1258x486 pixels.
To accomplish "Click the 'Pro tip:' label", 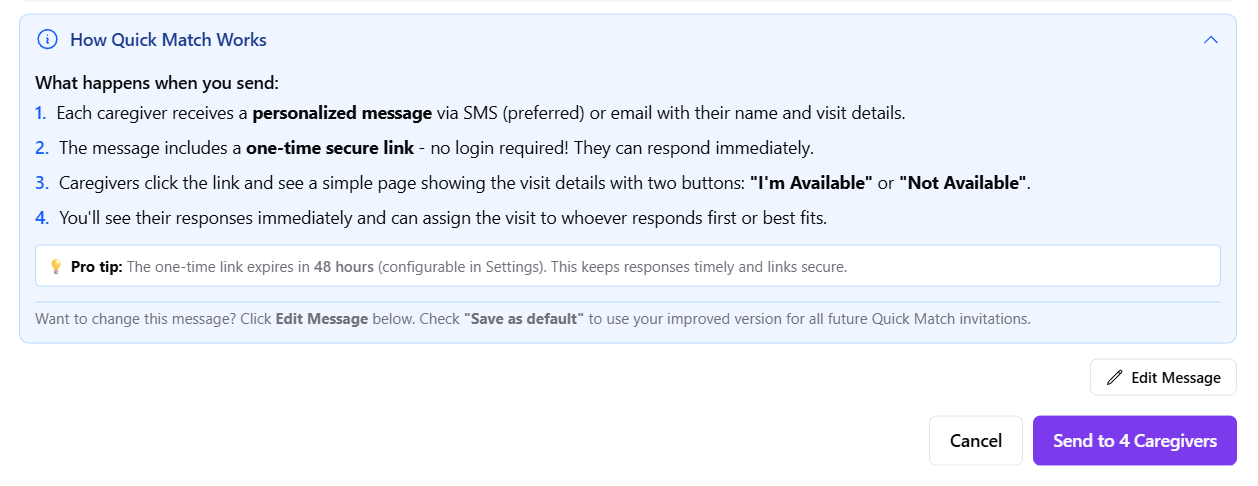I will [97, 267].
